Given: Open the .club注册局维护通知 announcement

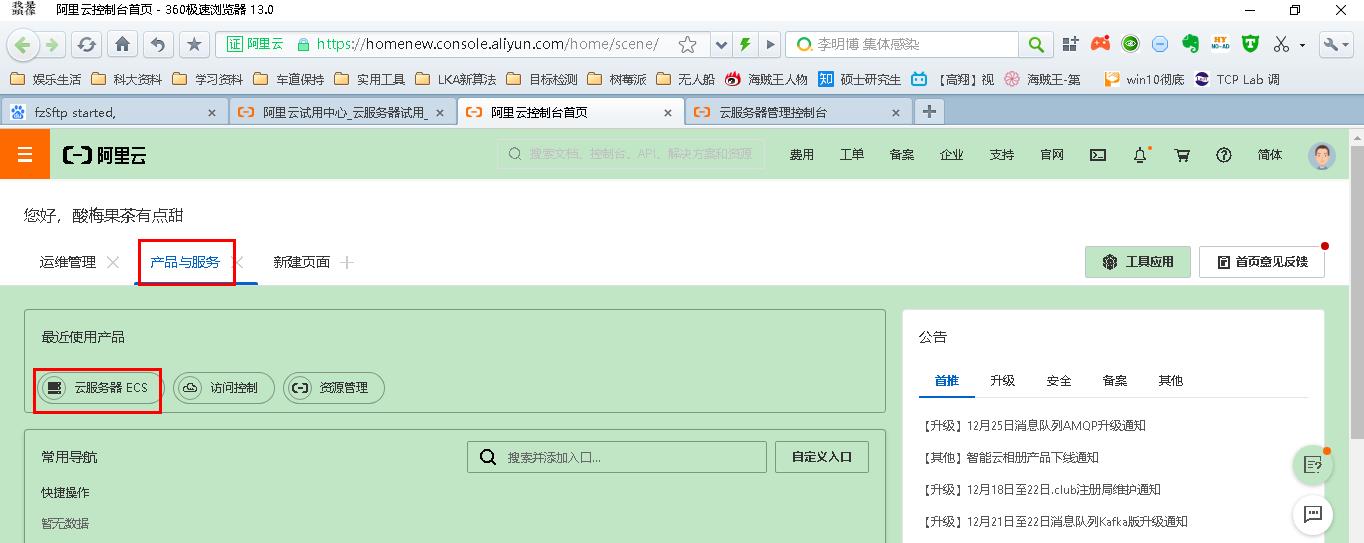Looking at the screenshot, I should coord(1041,490).
